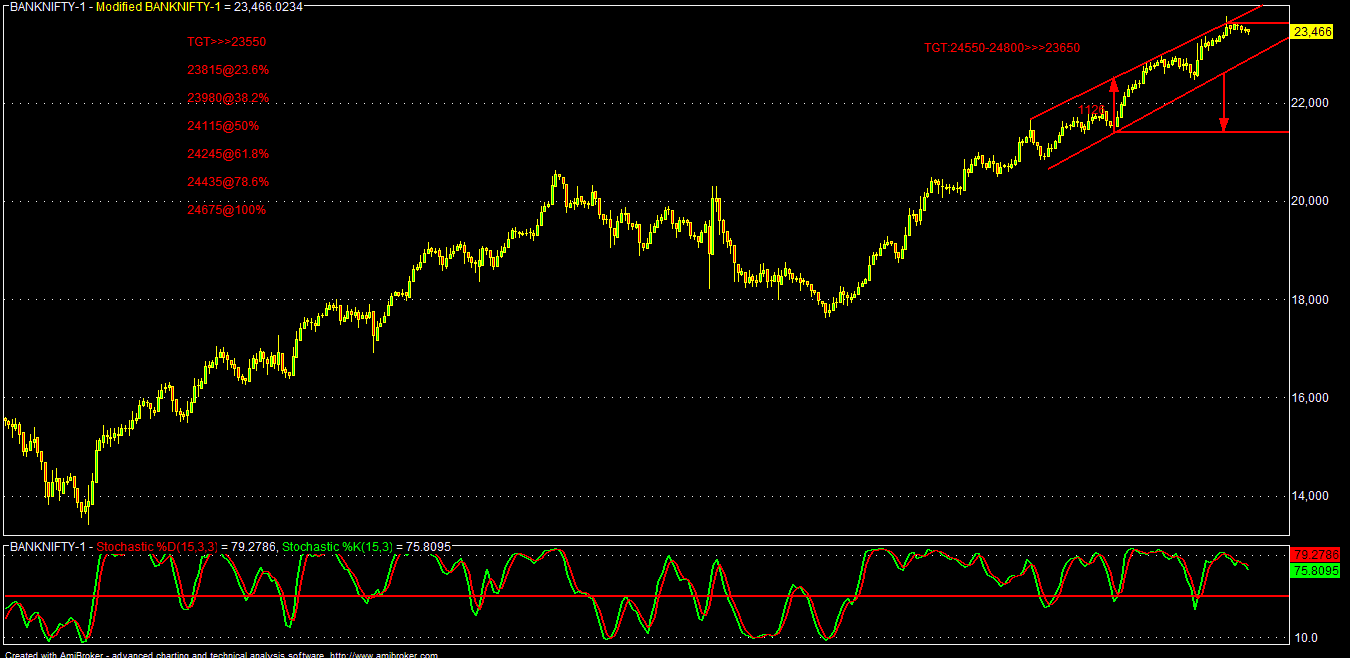The height and width of the screenshot is (658, 1350).
Task: Click the '23815@23.6%' Fibonacci level text
Action: (228, 70)
